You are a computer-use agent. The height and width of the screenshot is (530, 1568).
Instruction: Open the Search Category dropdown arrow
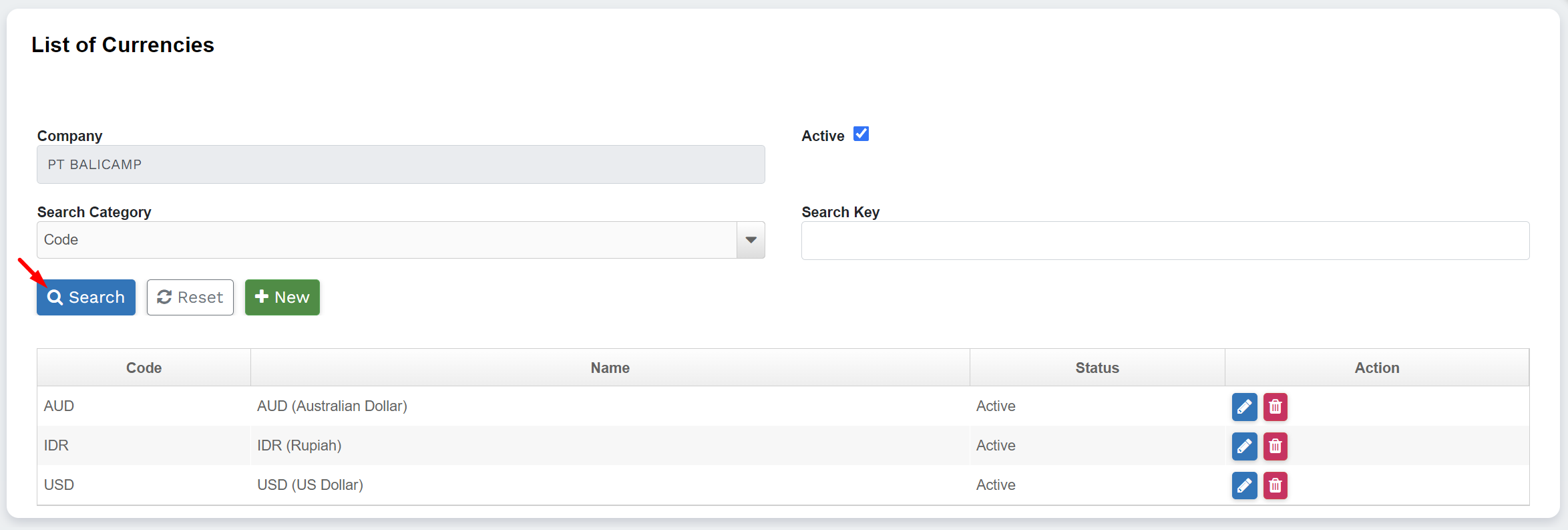(x=751, y=240)
